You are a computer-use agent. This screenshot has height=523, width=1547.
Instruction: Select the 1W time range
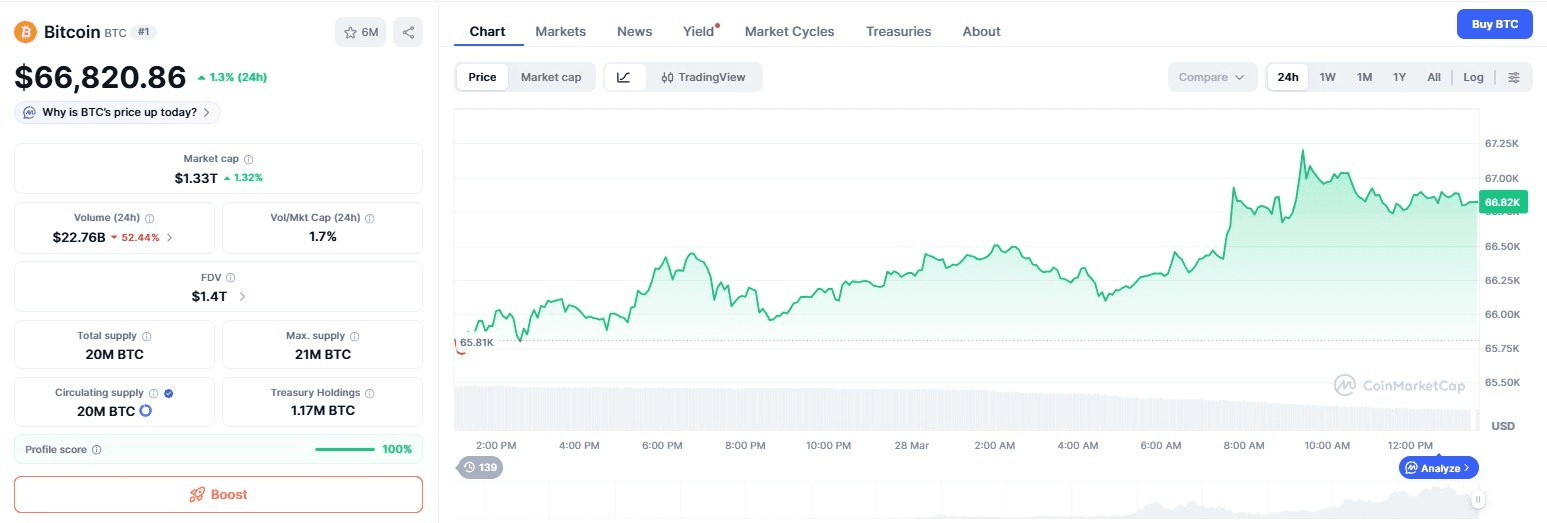(1327, 77)
